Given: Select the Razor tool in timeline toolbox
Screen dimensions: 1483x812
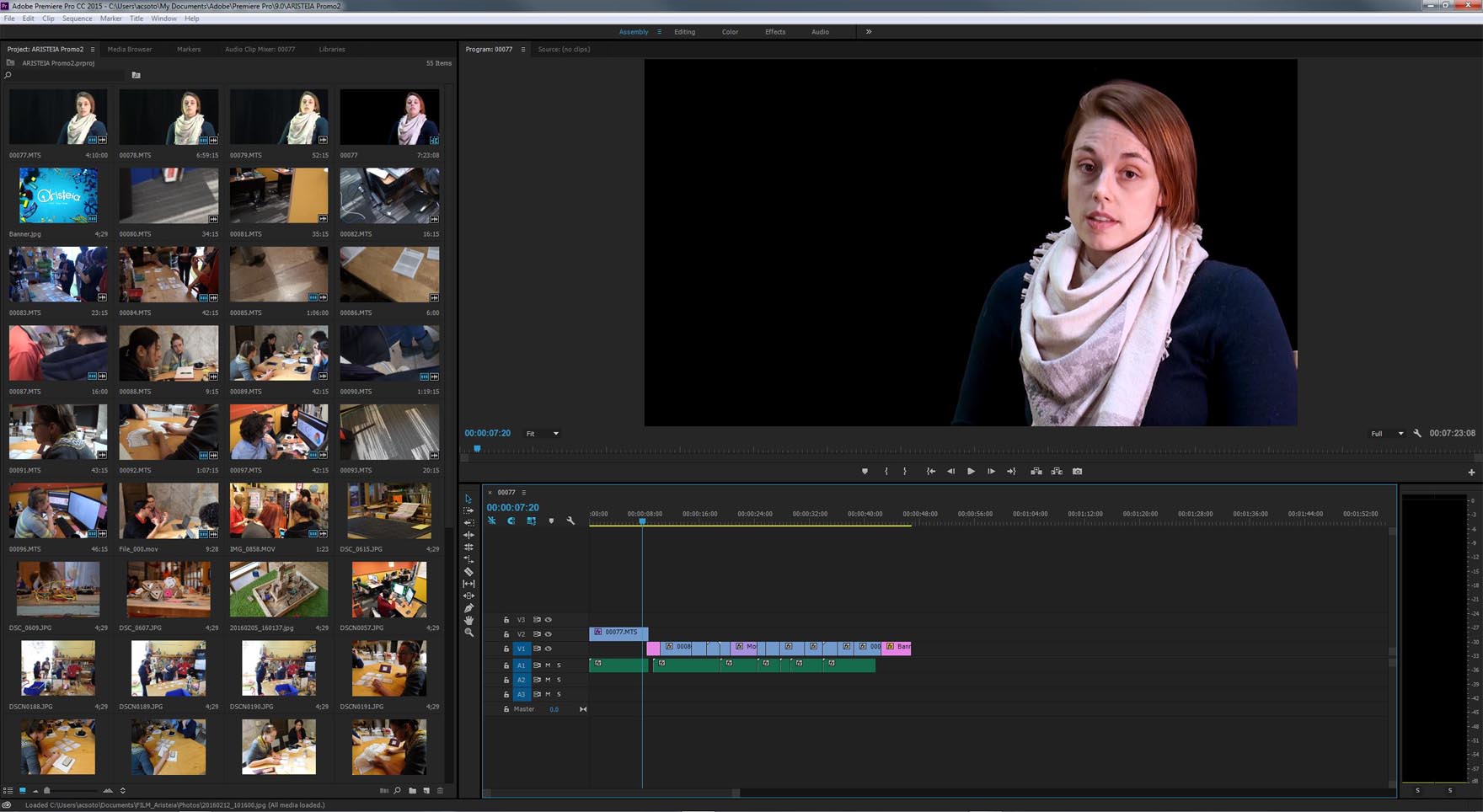Looking at the screenshot, I should (468, 571).
